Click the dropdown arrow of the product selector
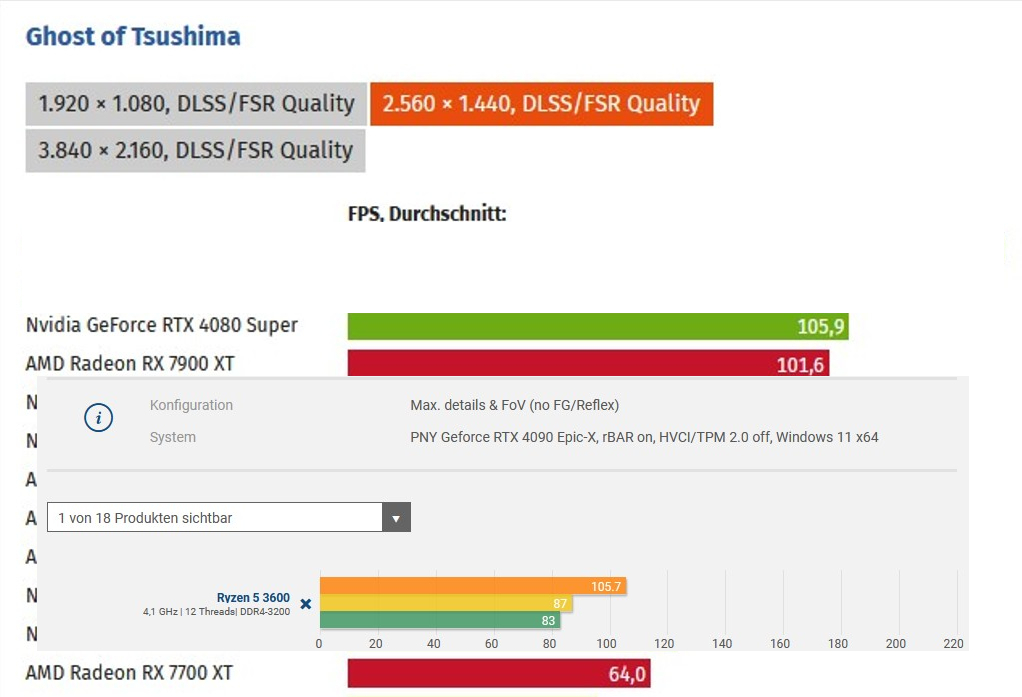Image resolution: width=1022 pixels, height=697 pixels. [x=396, y=517]
